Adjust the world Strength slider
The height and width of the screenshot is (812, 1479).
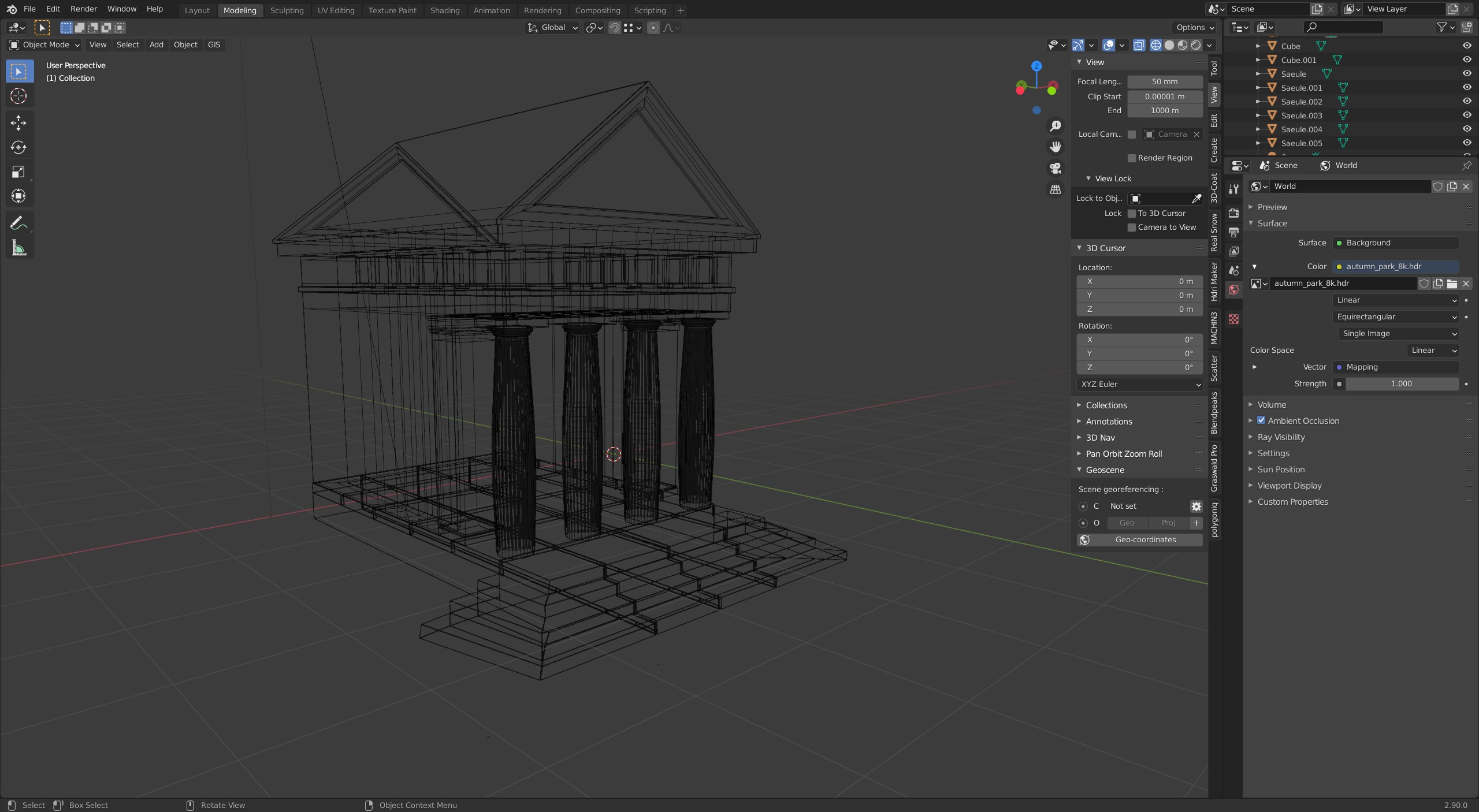point(1401,383)
